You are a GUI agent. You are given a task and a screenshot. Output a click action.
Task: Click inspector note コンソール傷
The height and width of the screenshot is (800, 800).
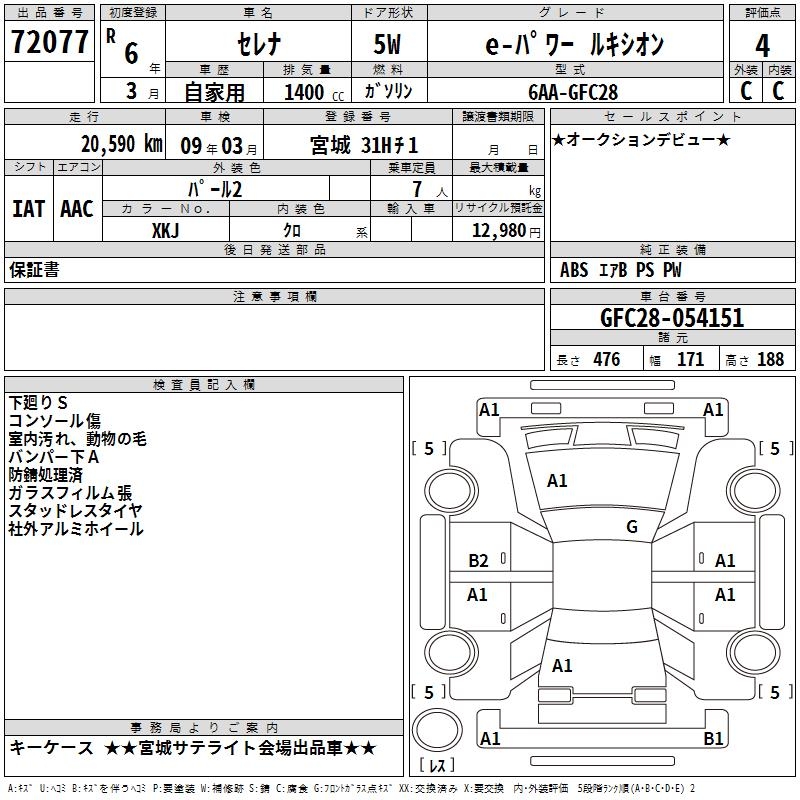(55, 421)
